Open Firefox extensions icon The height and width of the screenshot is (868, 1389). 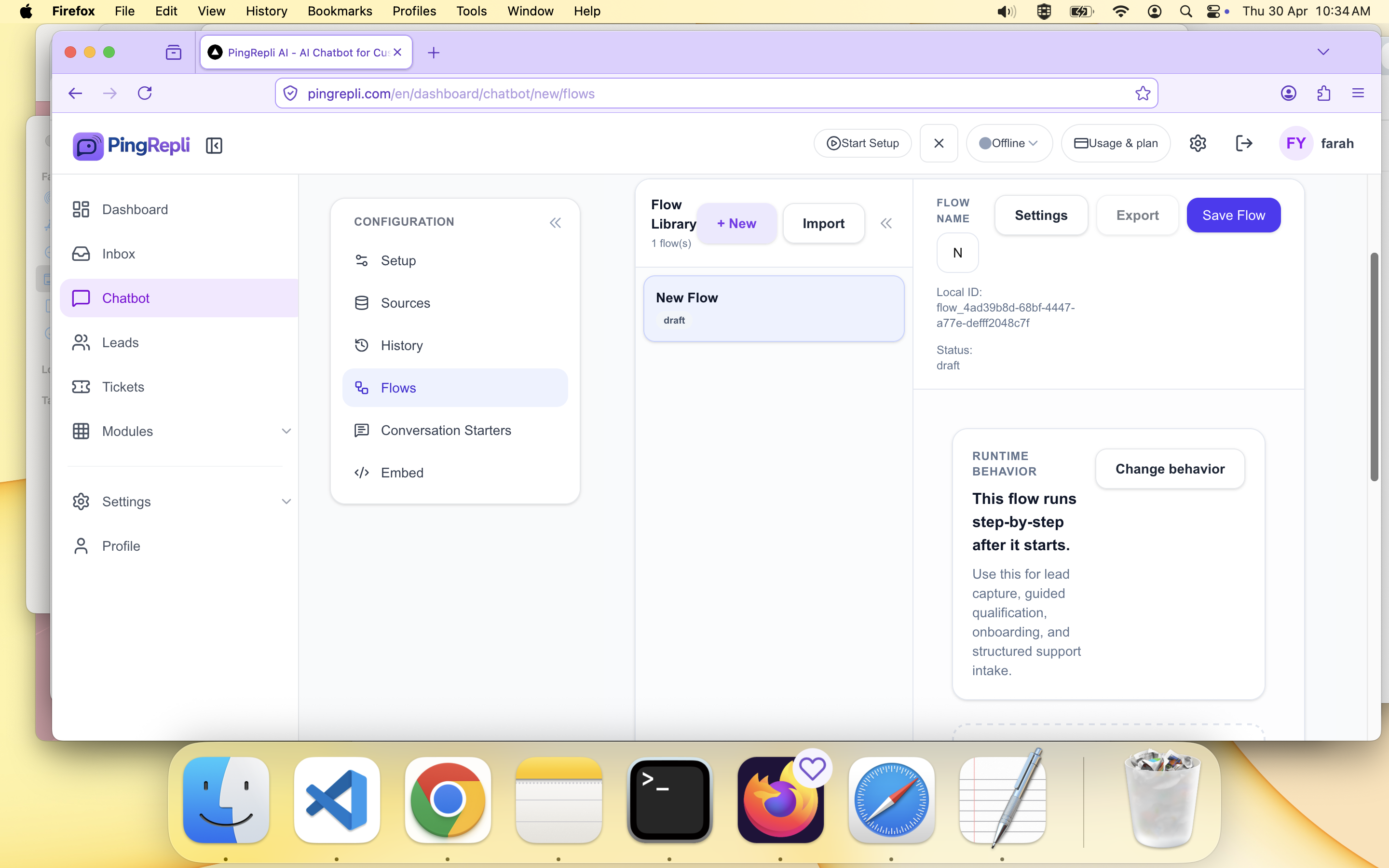[1323, 93]
